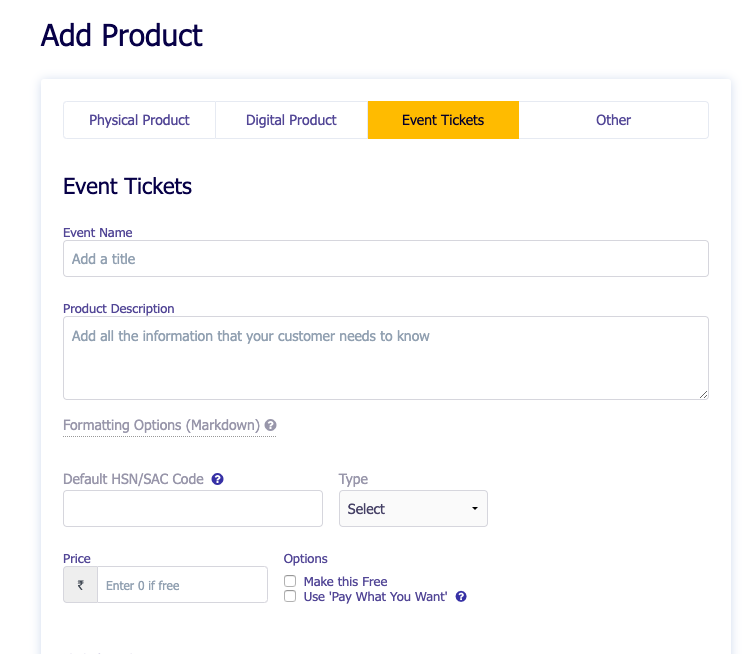Click the rupee currency symbol in Price
747x654 pixels.
tap(81, 585)
